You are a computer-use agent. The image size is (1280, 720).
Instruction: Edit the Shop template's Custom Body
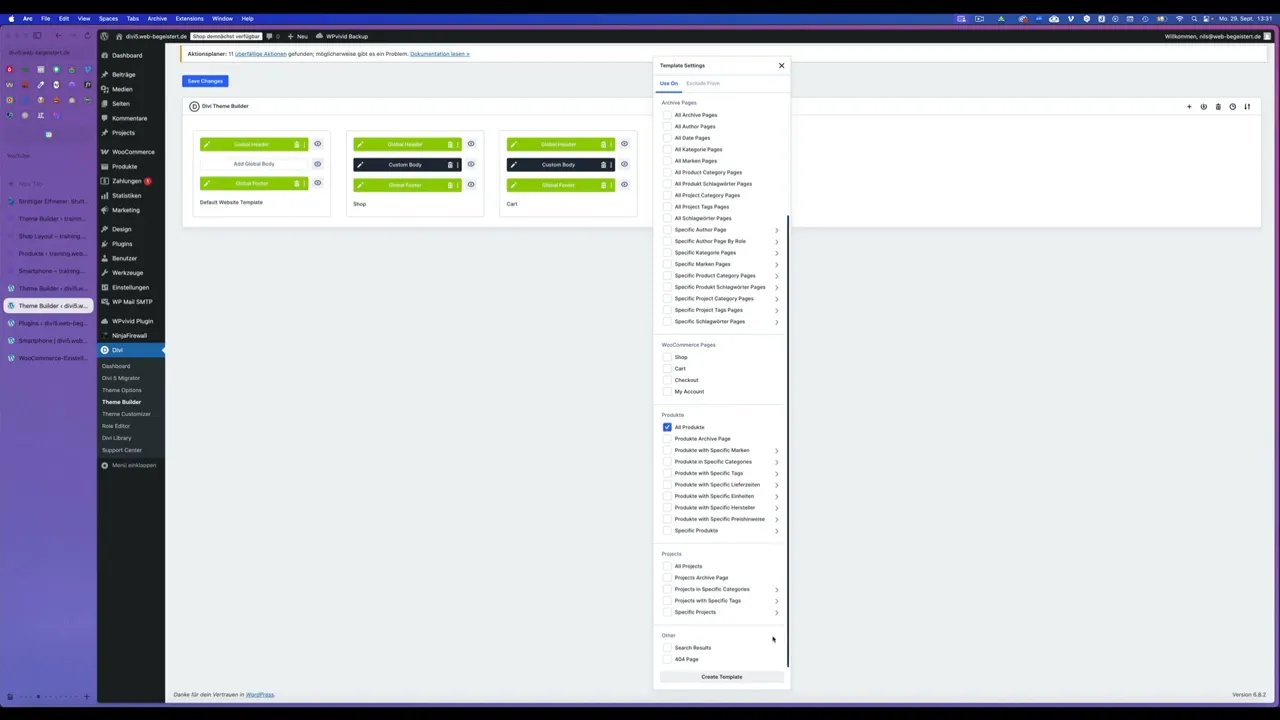click(x=360, y=165)
